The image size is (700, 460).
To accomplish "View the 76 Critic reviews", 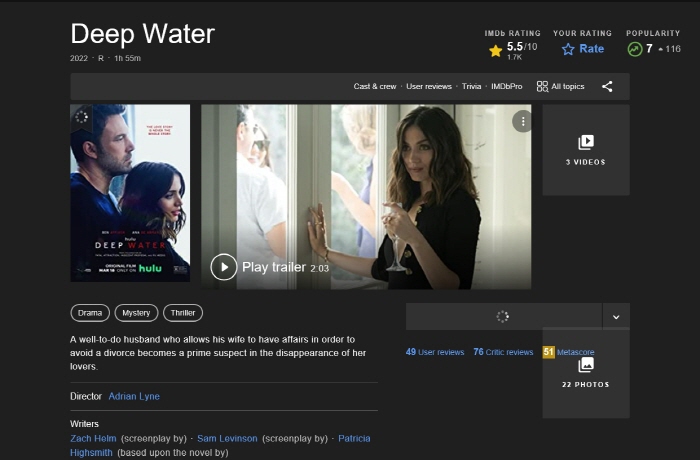I will pyautogui.click(x=503, y=352).
